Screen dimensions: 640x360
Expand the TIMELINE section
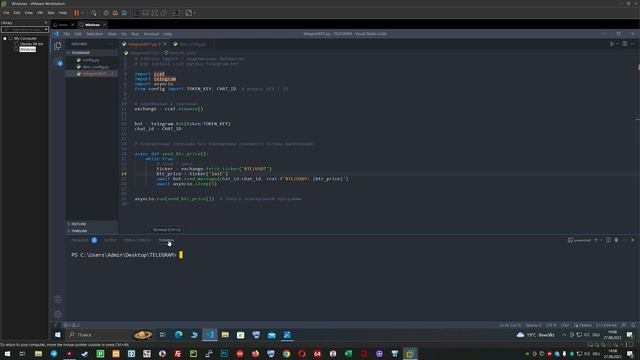pyautogui.click(x=79, y=231)
